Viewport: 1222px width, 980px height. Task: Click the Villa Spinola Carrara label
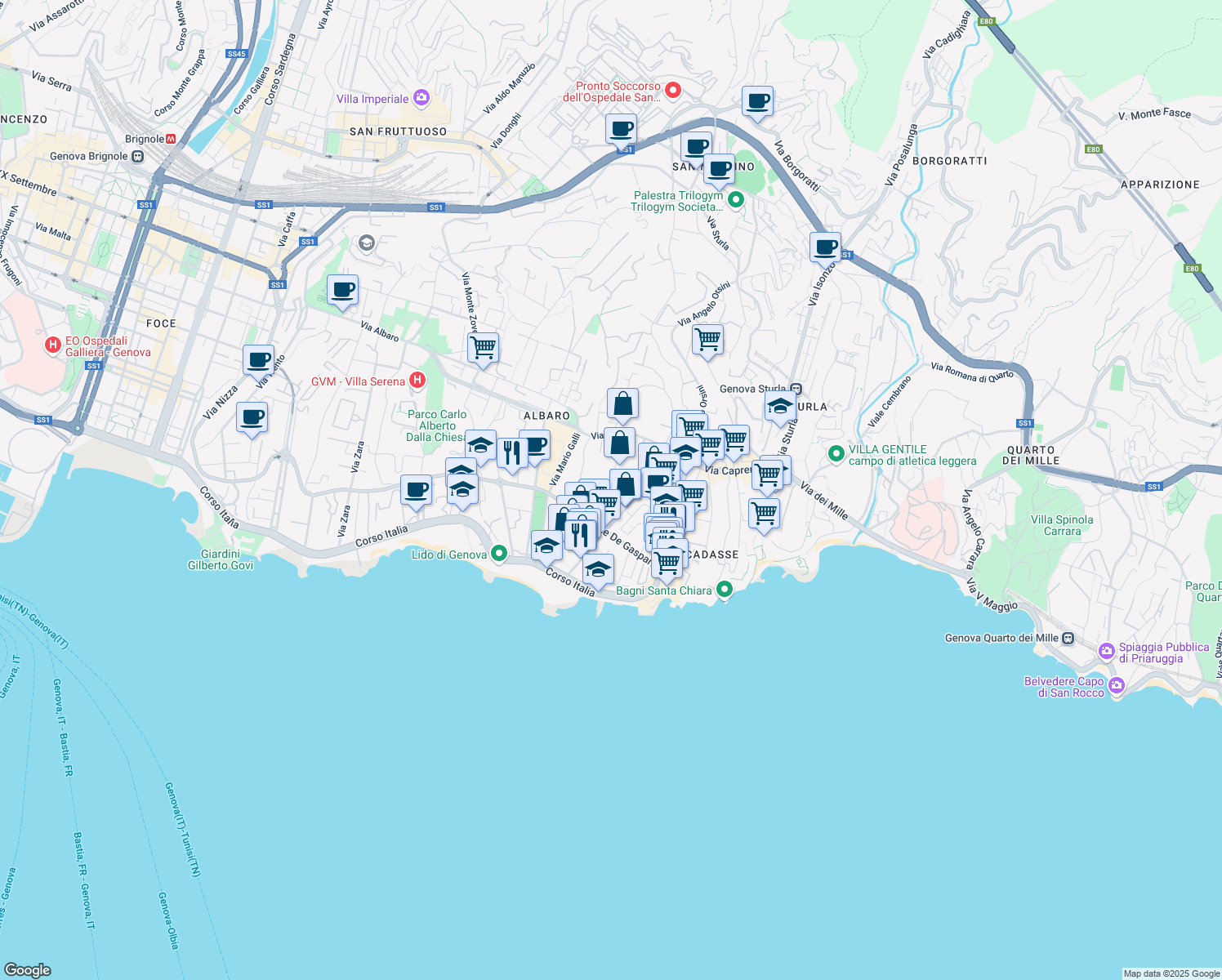1062,525
